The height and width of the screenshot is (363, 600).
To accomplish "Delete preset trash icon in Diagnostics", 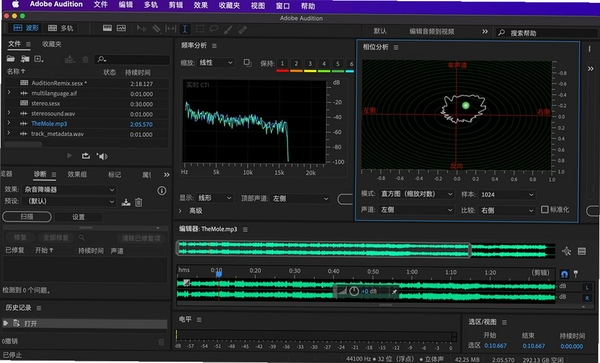I will (x=139, y=202).
